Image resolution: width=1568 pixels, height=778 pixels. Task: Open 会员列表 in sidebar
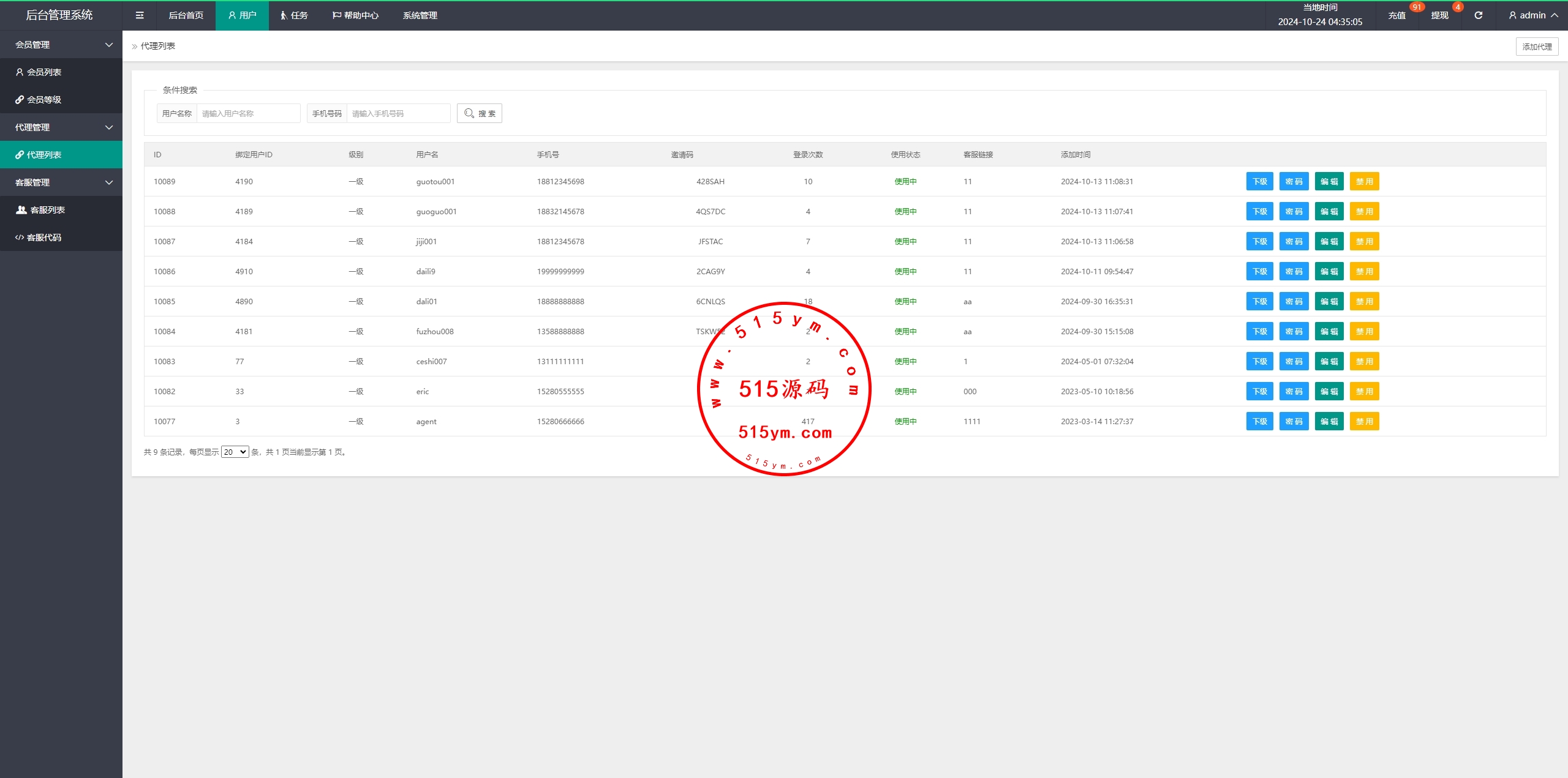coord(44,72)
